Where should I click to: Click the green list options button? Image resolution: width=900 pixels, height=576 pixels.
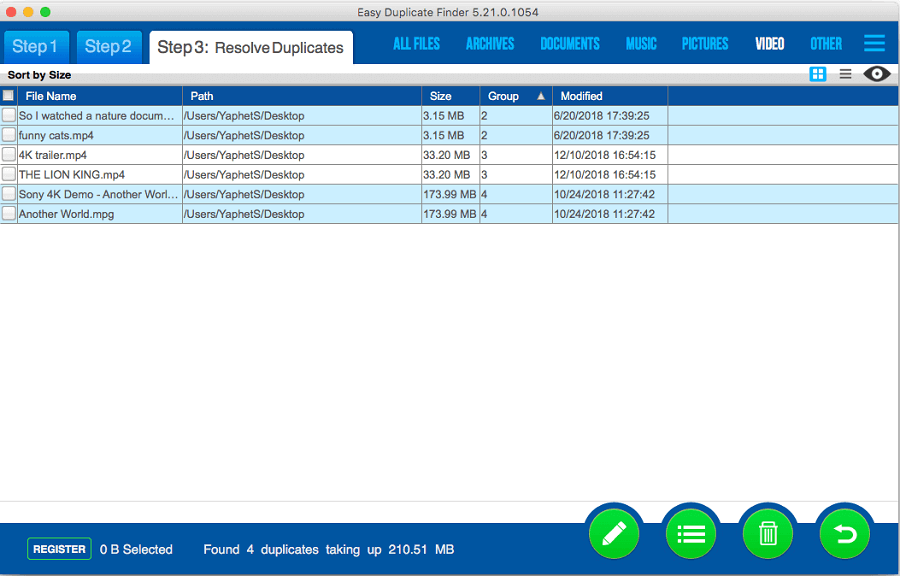click(x=690, y=534)
